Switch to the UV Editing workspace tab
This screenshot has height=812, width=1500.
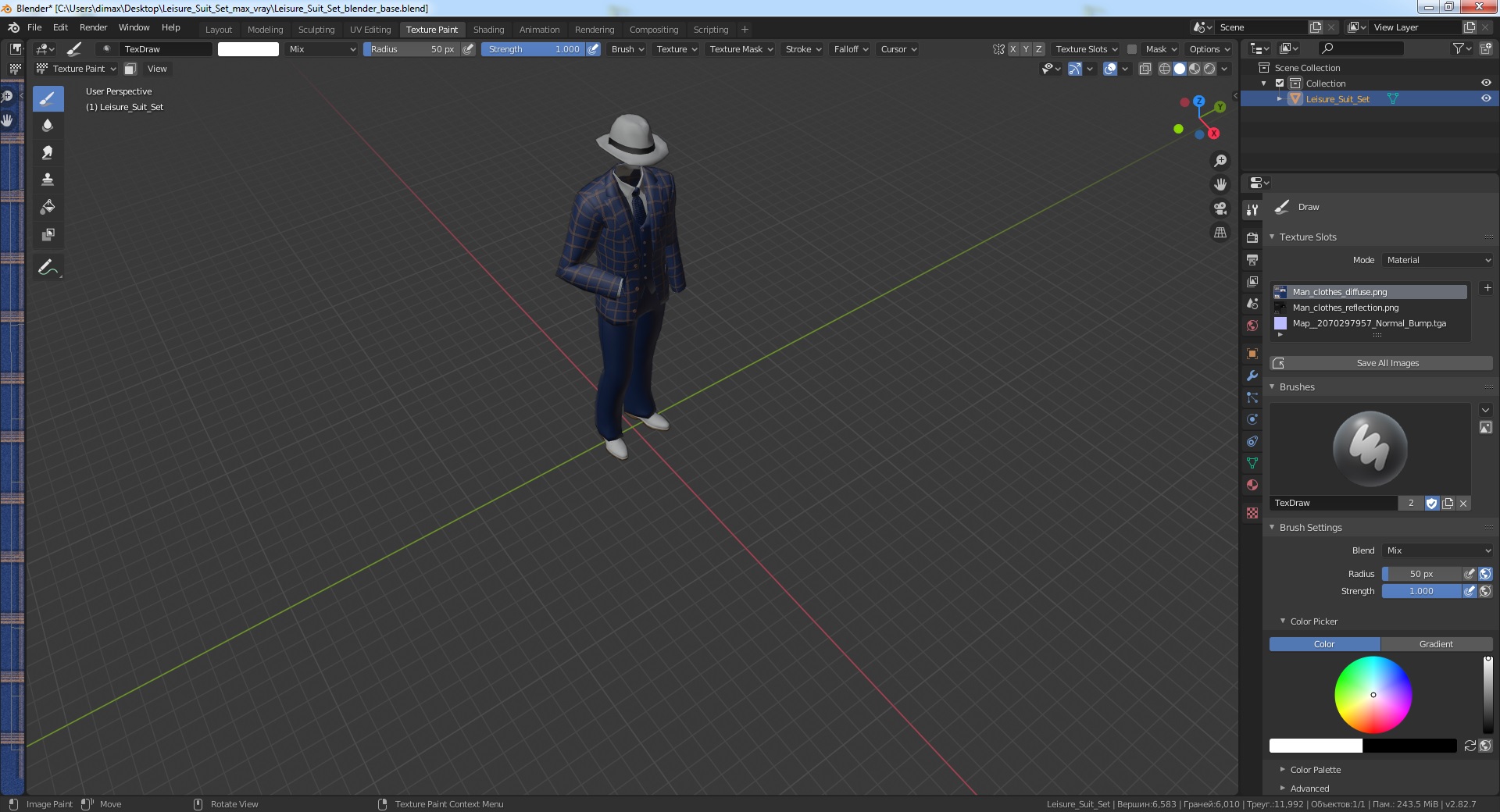coord(370,30)
